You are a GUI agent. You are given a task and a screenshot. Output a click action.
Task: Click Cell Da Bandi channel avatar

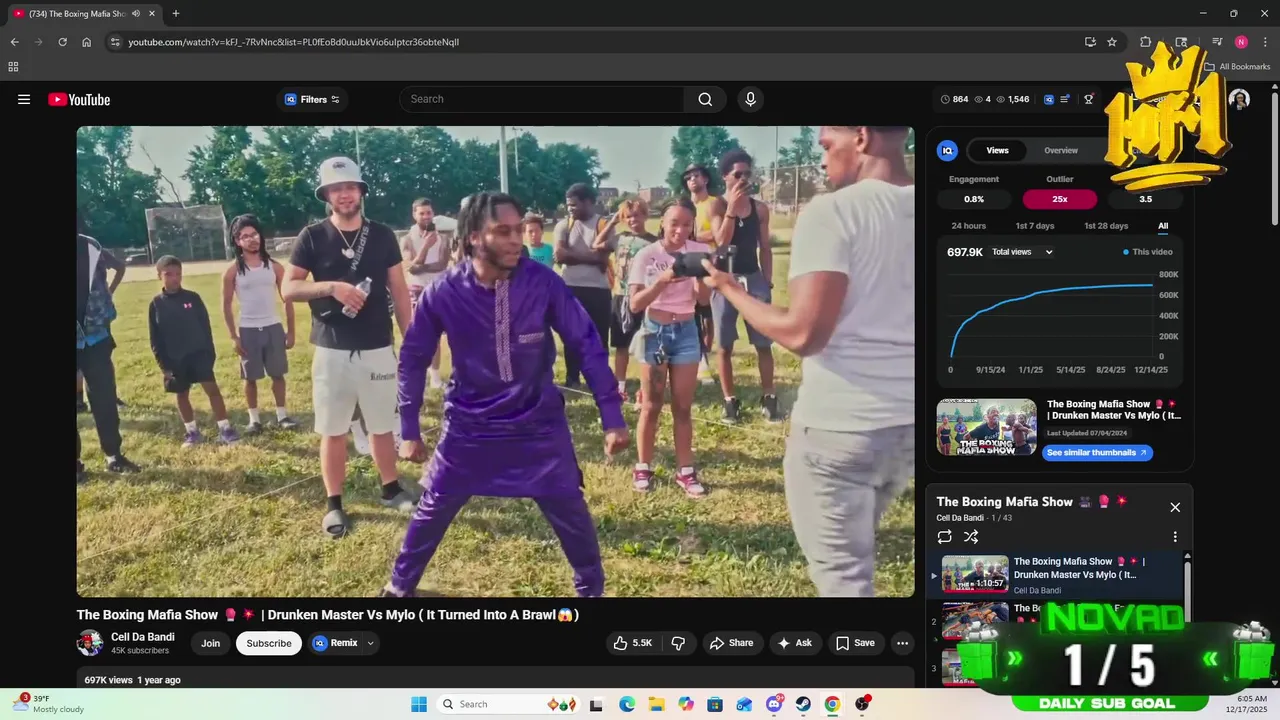coord(90,643)
